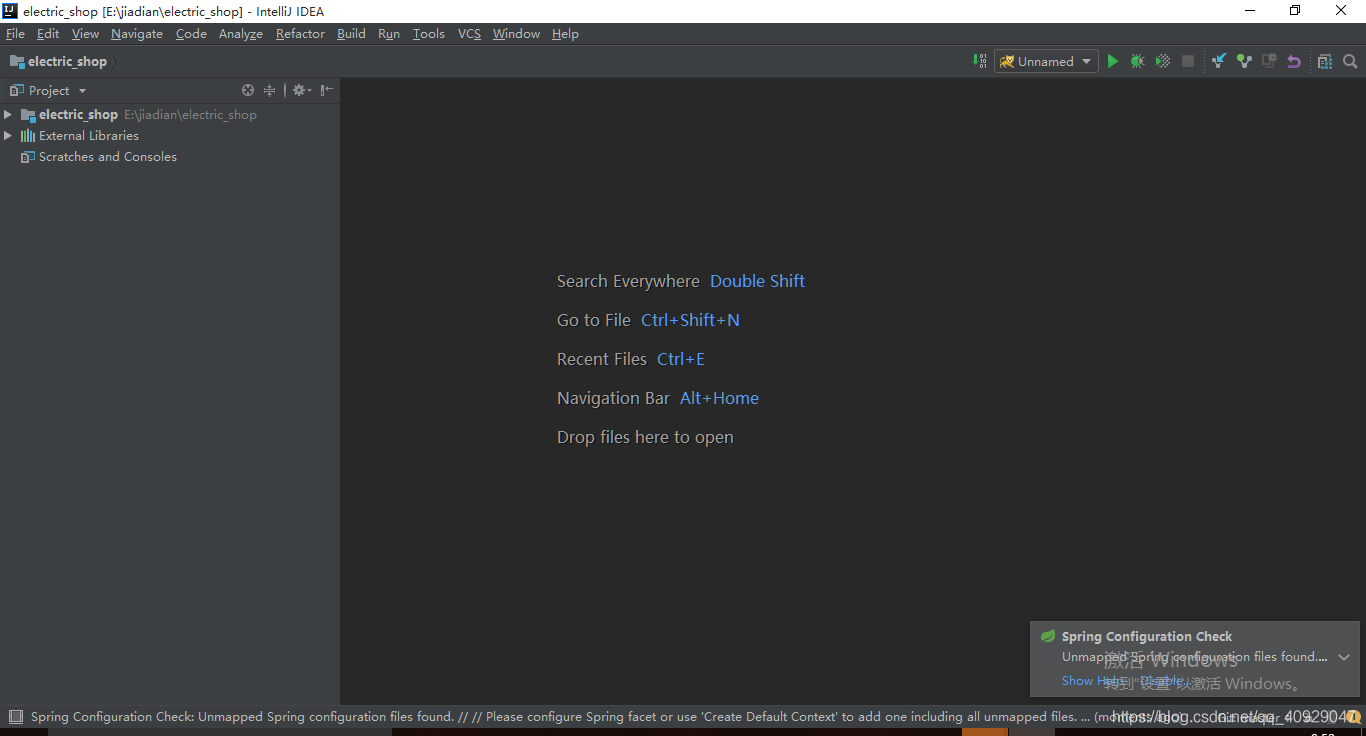Image resolution: width=1366 pixels, height=736 pixels.
Task: Toggle tool window bars icon in status bar
Action: [15, 716]
